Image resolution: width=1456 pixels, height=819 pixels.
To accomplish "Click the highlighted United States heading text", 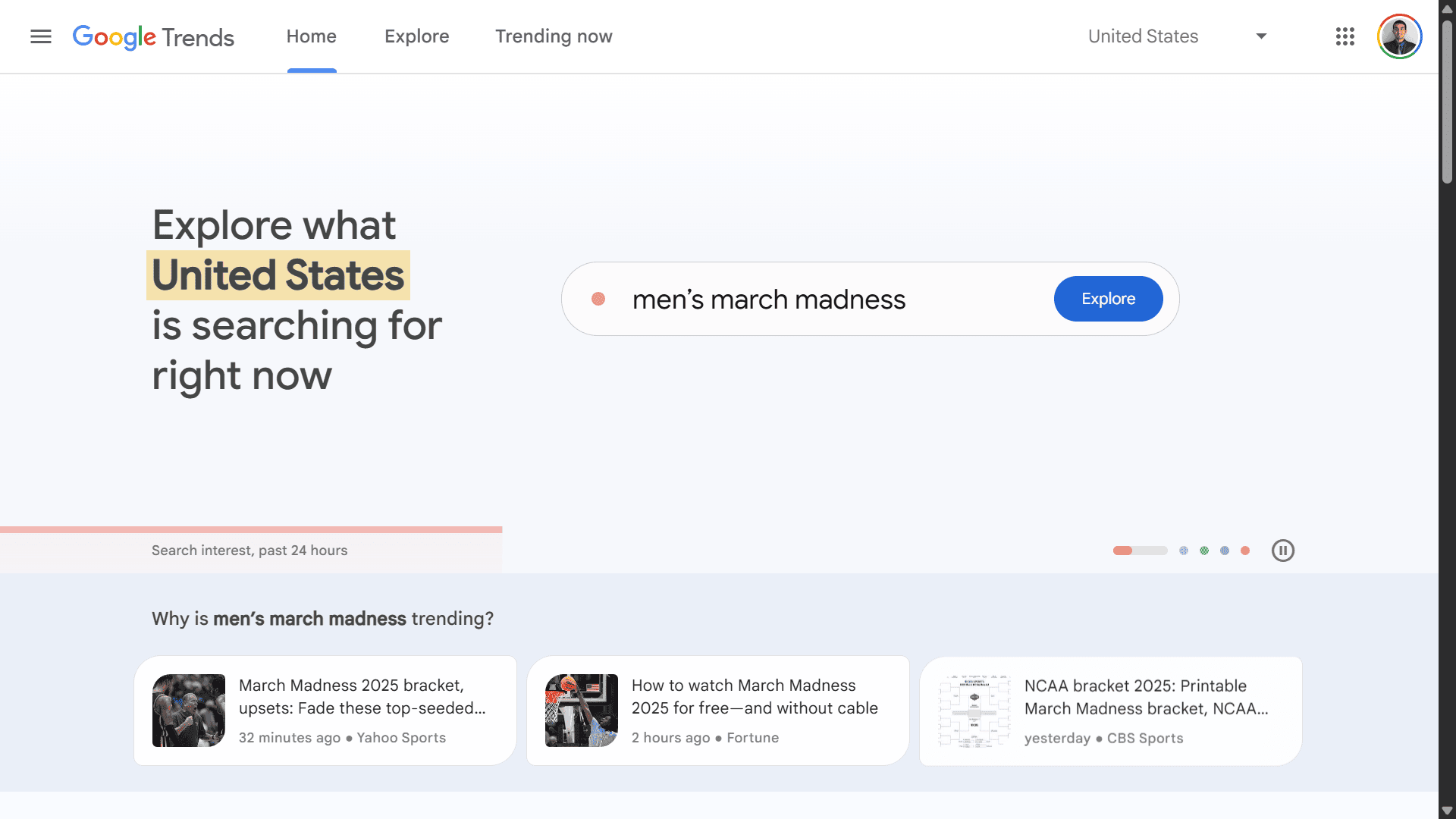I will [278, 275].
